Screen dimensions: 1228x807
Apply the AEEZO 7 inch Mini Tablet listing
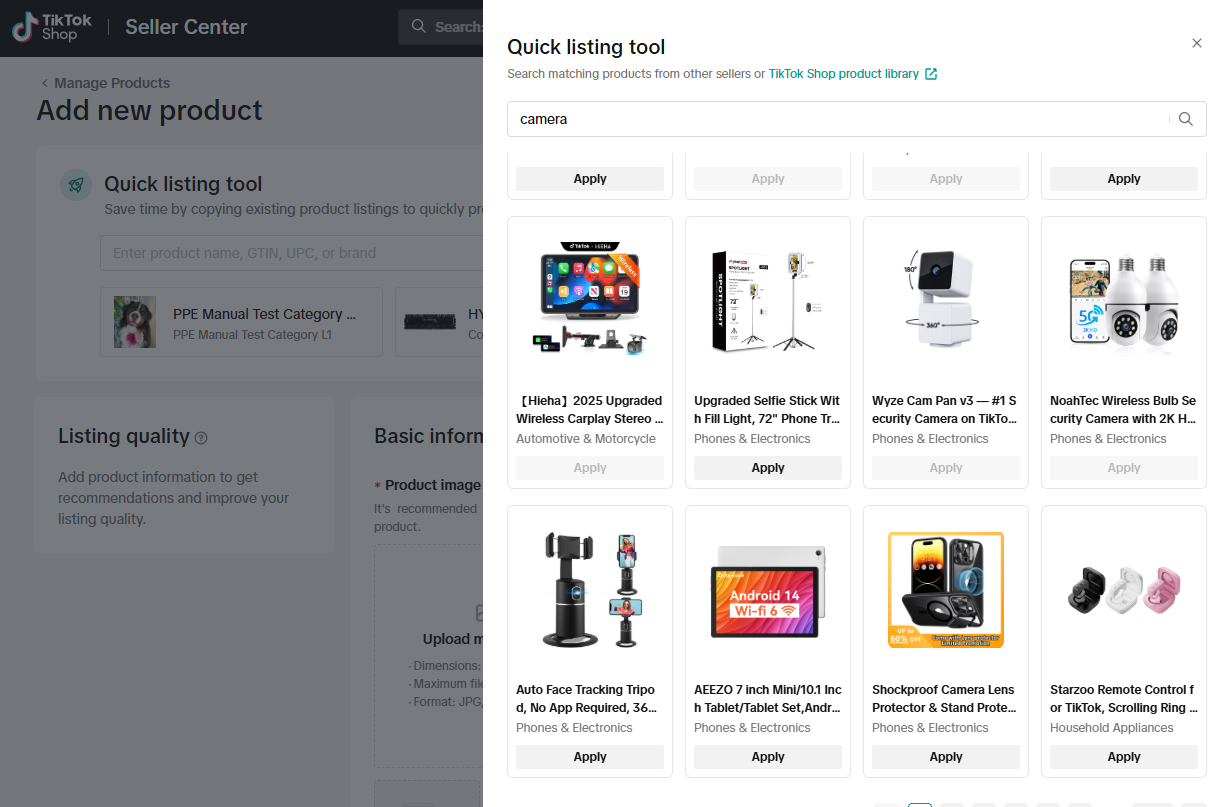(x=768, y=757)
